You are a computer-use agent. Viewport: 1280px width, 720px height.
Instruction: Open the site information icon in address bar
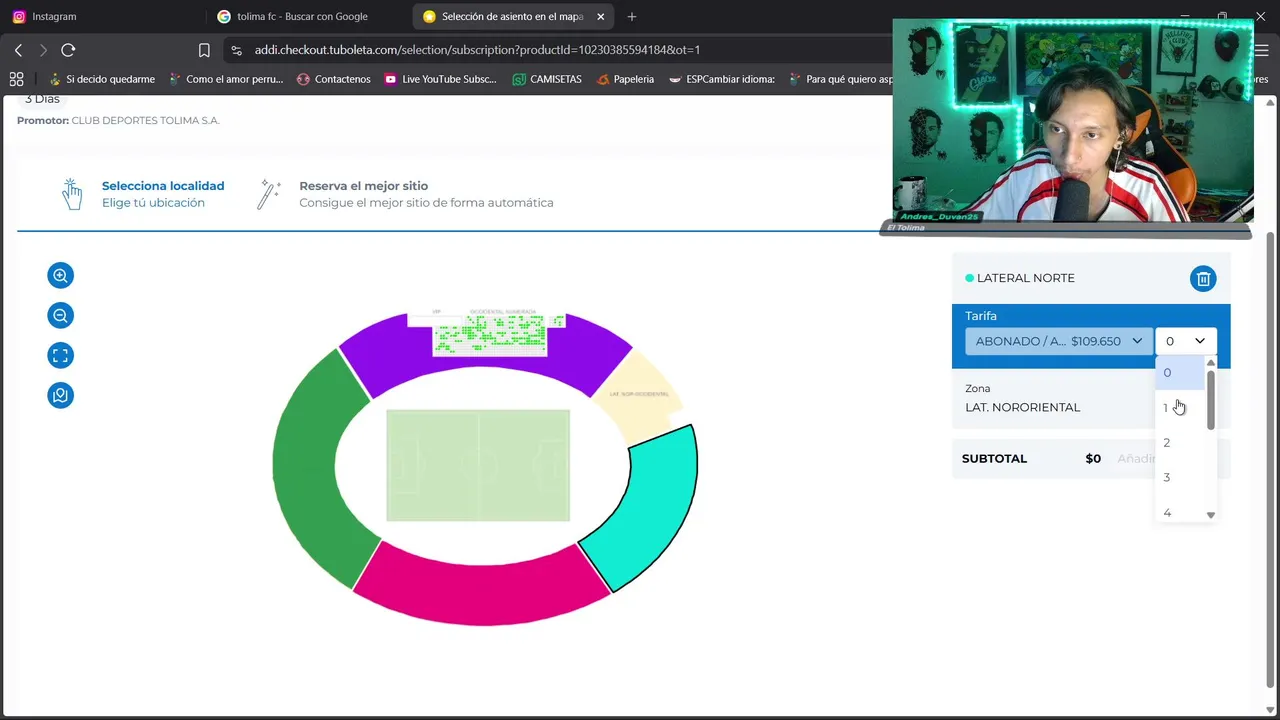click(x=236, y=50)
